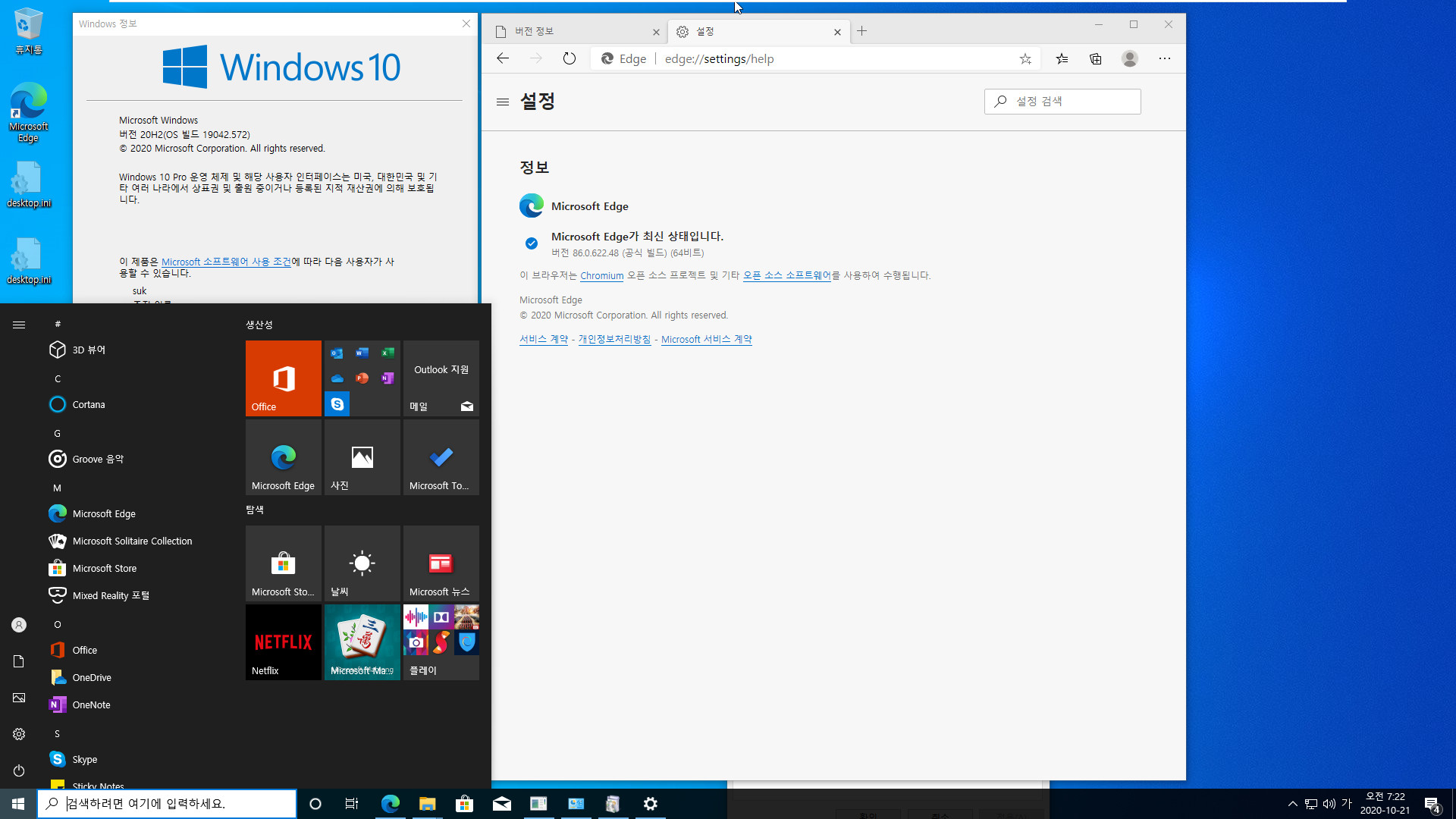Open the Microsoft Store tile
The width and height of the screenshot is (1456, 819).
coord(284,563)
